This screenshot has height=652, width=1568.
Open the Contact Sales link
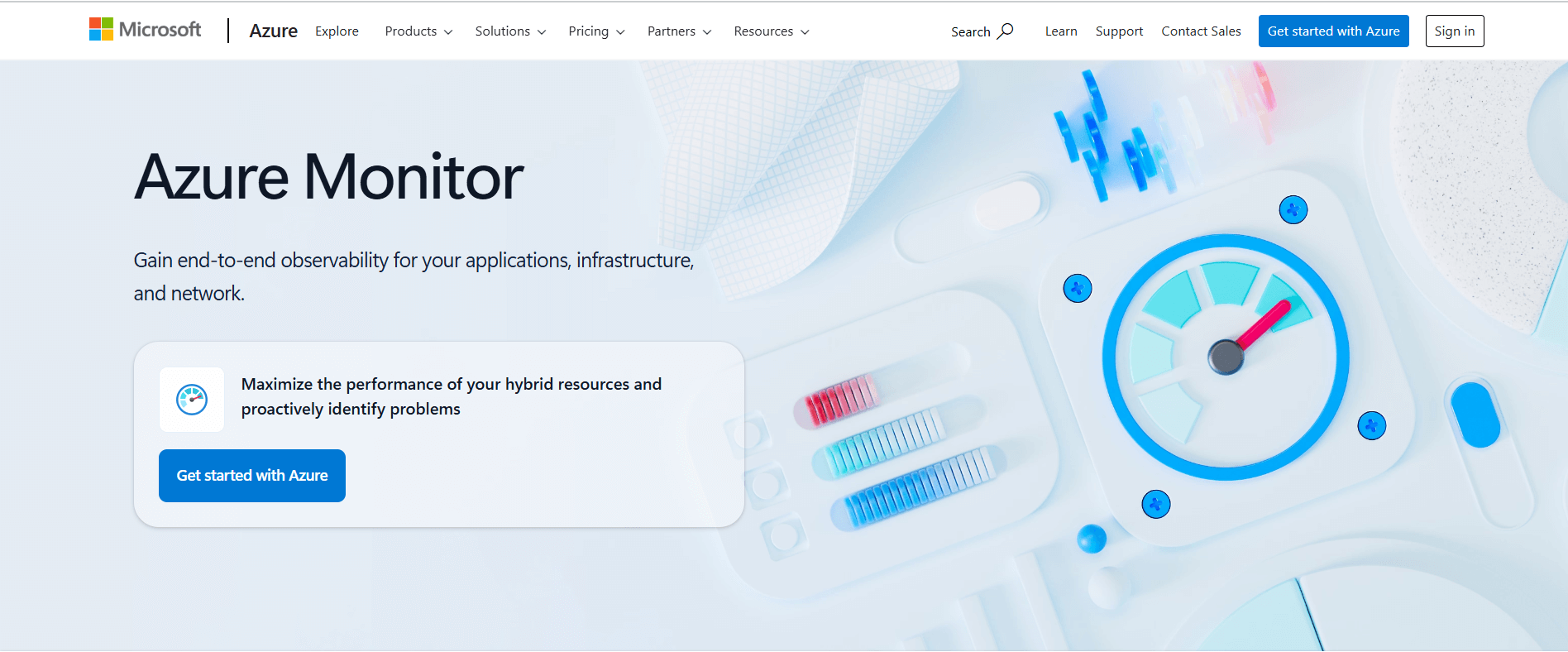pyautogui.click(x=1201, y=31)
